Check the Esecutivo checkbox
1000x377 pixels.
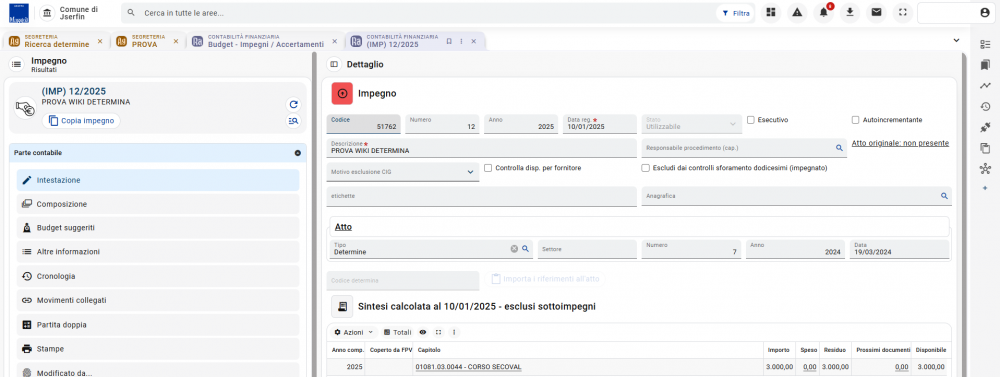(x=751, y=119)
